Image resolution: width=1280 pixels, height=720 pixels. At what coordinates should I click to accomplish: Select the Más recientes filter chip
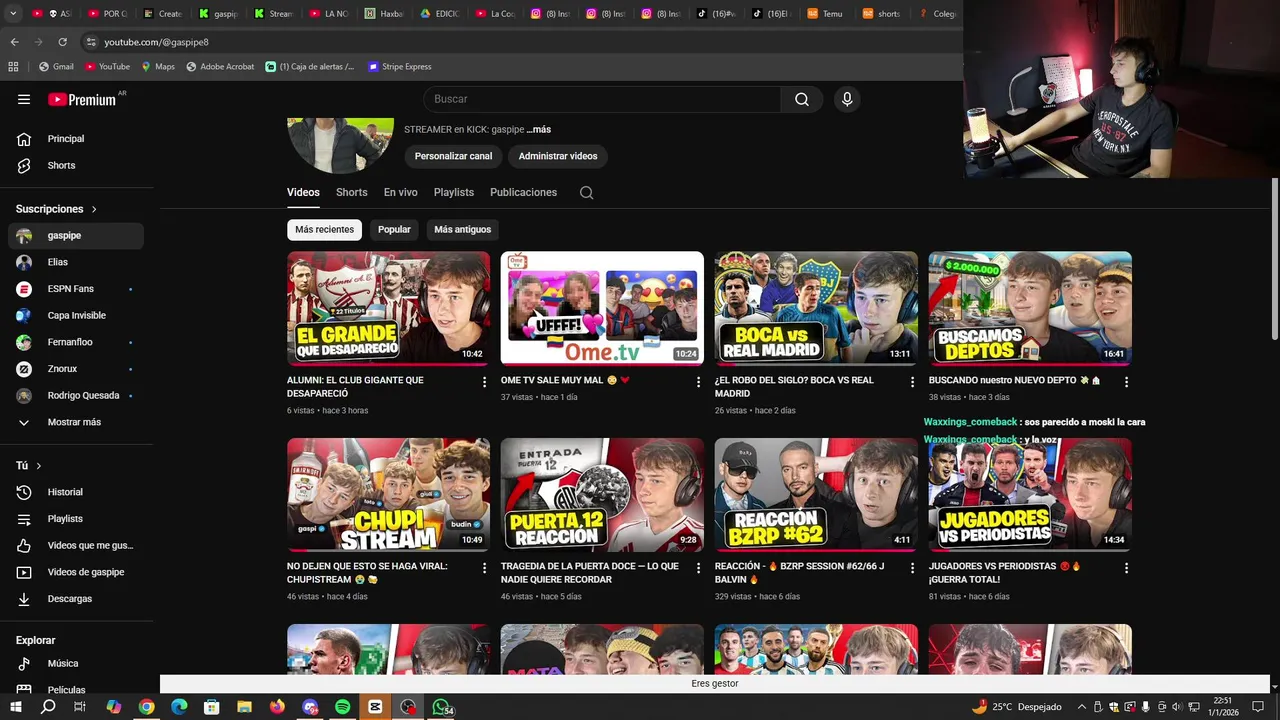coord(324,230)
